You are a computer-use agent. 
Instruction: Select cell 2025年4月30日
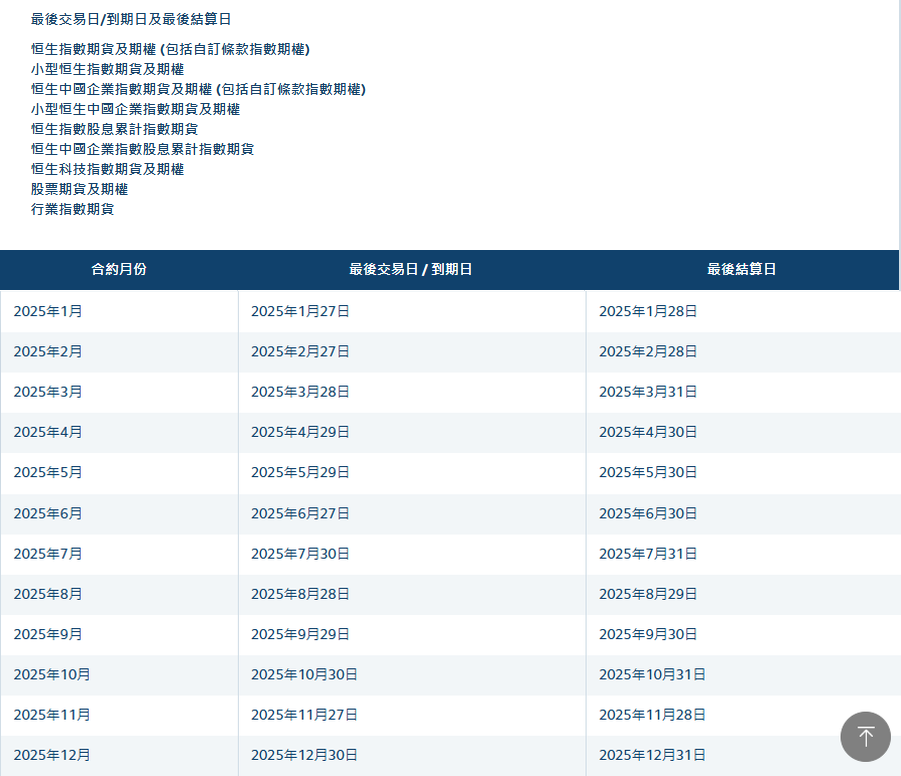pyautogui.click(x=742, y=432)
